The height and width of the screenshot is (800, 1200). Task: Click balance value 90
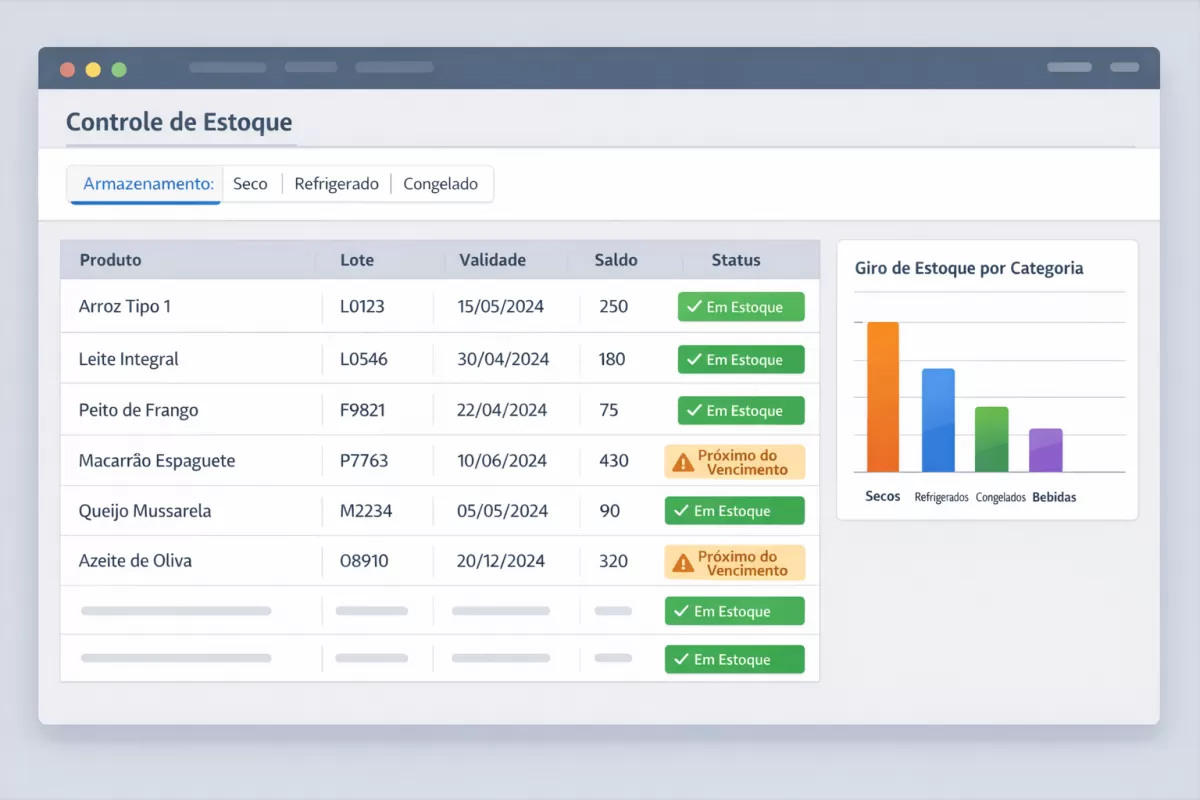coord(610,511)
